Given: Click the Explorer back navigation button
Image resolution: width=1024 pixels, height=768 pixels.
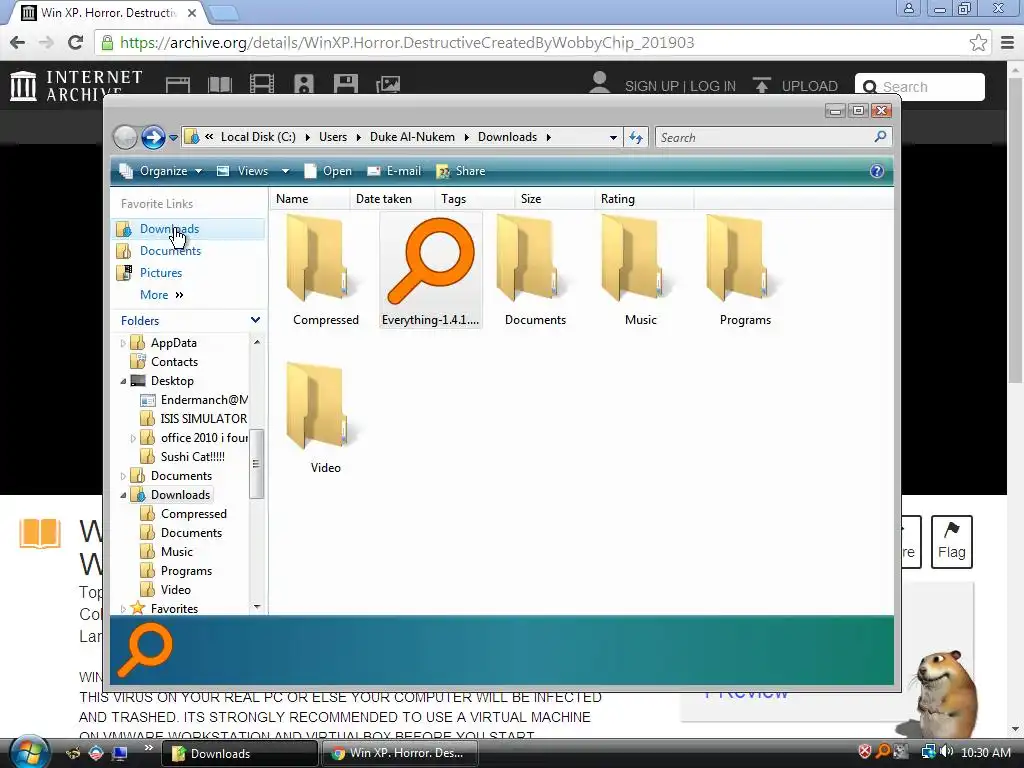Looking at the screenshot, I should point(125,137).
